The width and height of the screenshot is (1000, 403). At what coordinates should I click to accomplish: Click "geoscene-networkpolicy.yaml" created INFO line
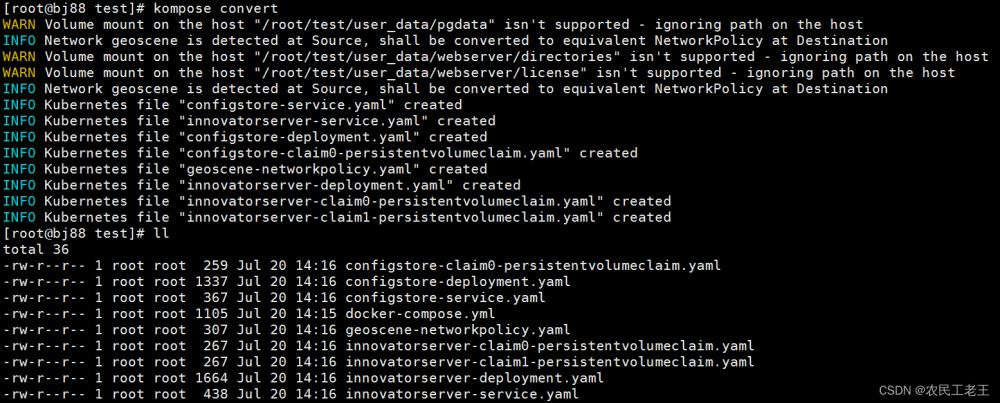[245, 169]
